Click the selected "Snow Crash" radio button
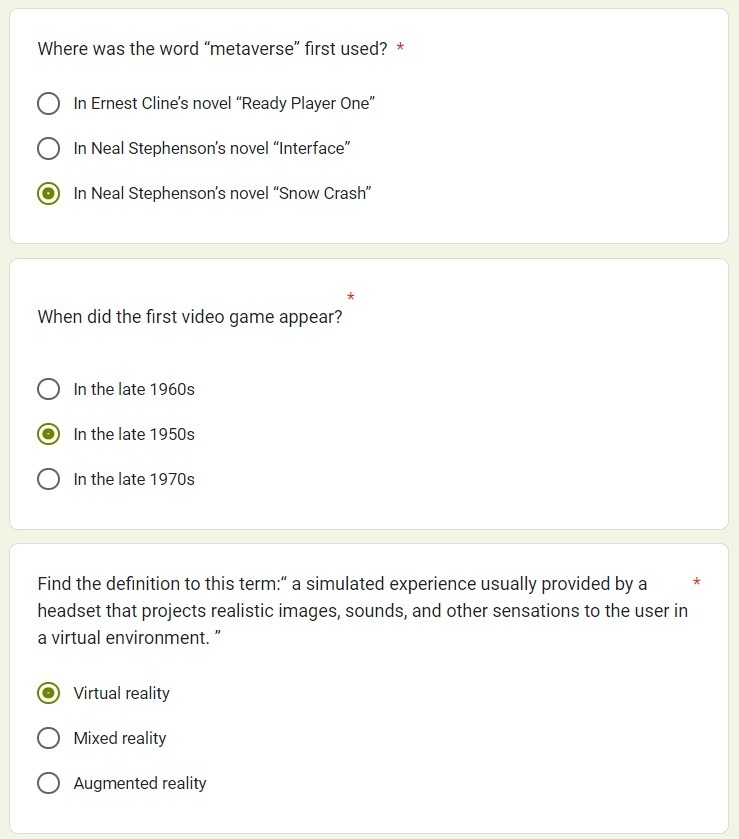This screenshot has height=839, width=739. click(48, 194)
